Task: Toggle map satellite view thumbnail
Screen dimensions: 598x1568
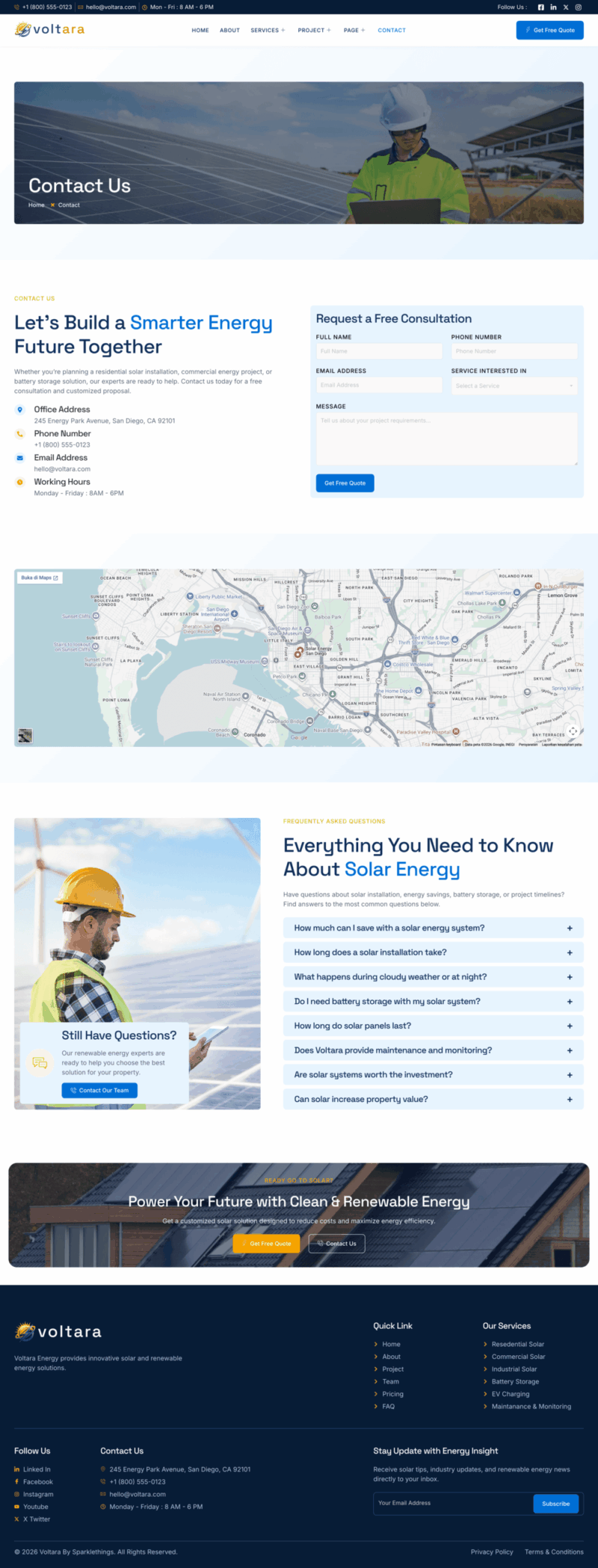Action: [25, 736]
